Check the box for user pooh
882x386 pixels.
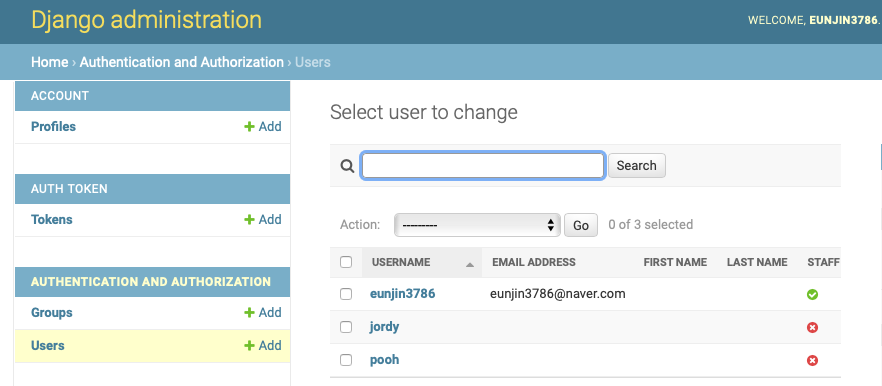[346, 360]
